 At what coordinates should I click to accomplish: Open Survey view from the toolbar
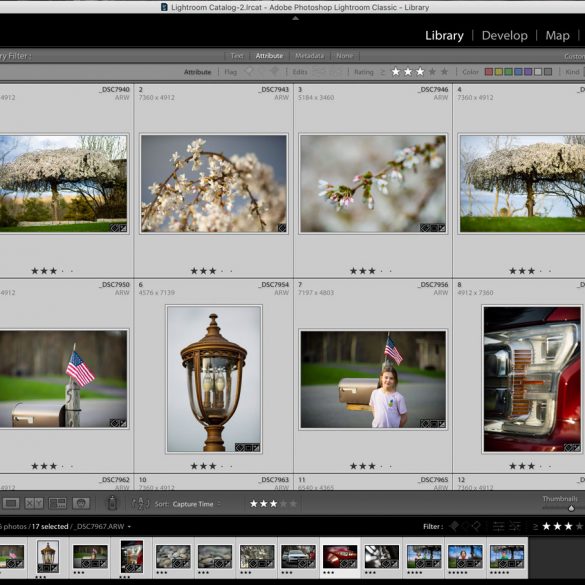(57, 504)
